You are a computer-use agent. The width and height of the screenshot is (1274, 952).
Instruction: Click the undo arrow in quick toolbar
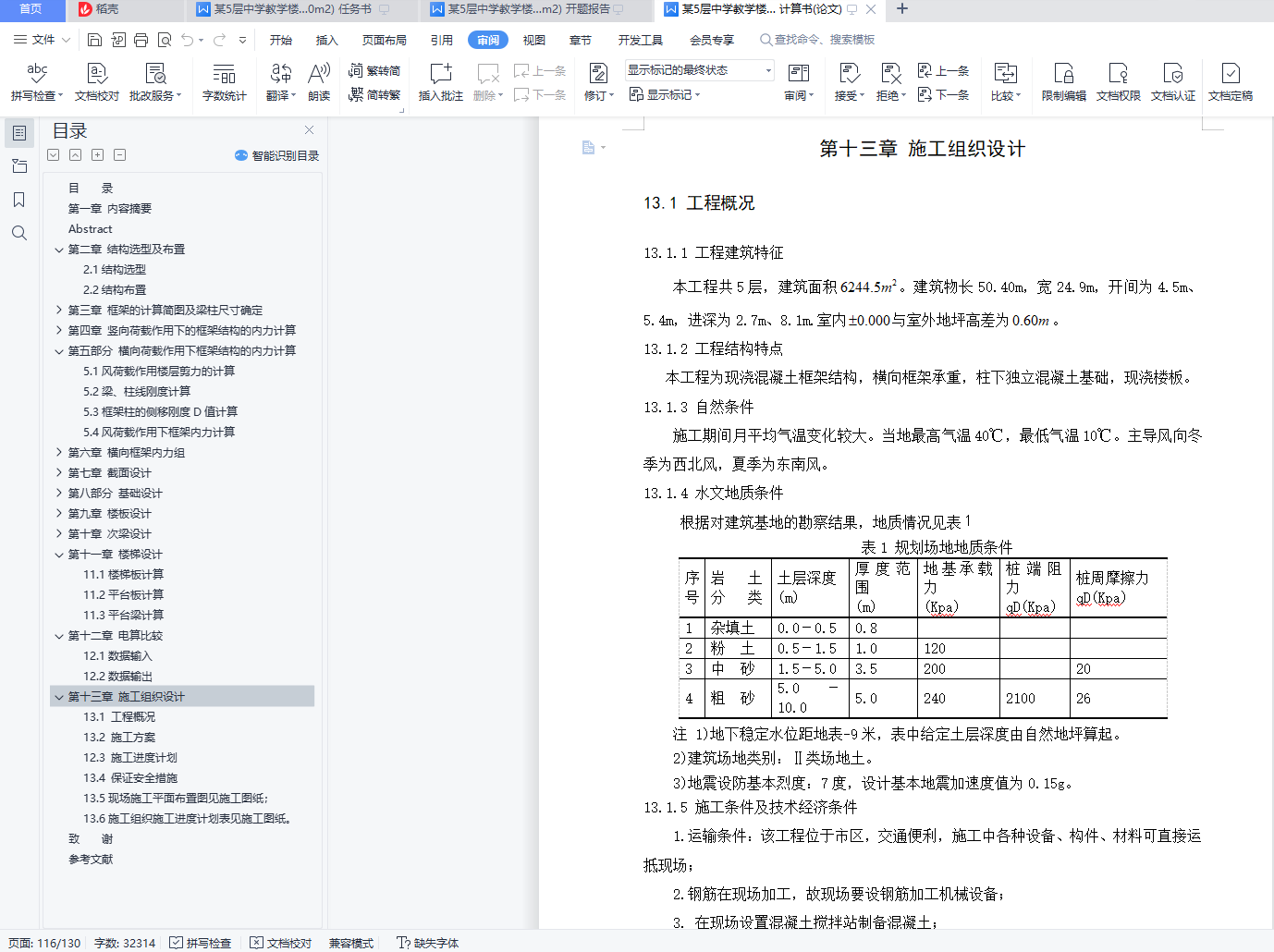point(188,40)
